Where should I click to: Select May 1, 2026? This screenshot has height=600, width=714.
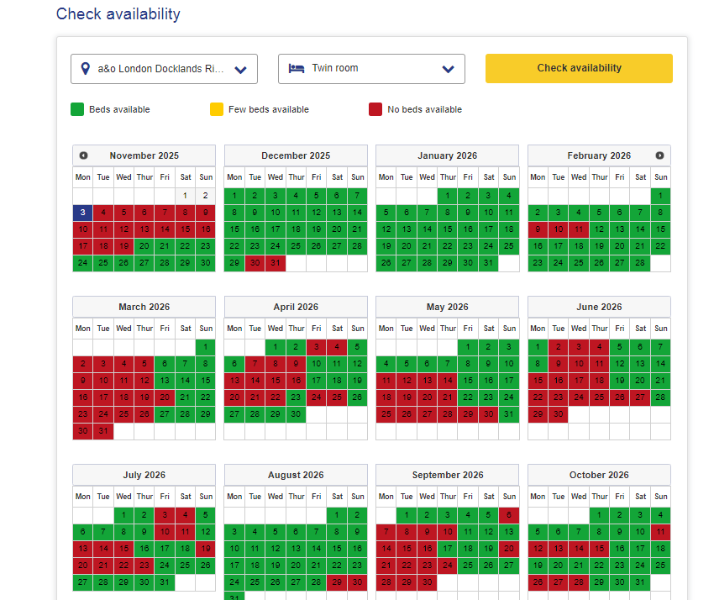pos(468,347)
